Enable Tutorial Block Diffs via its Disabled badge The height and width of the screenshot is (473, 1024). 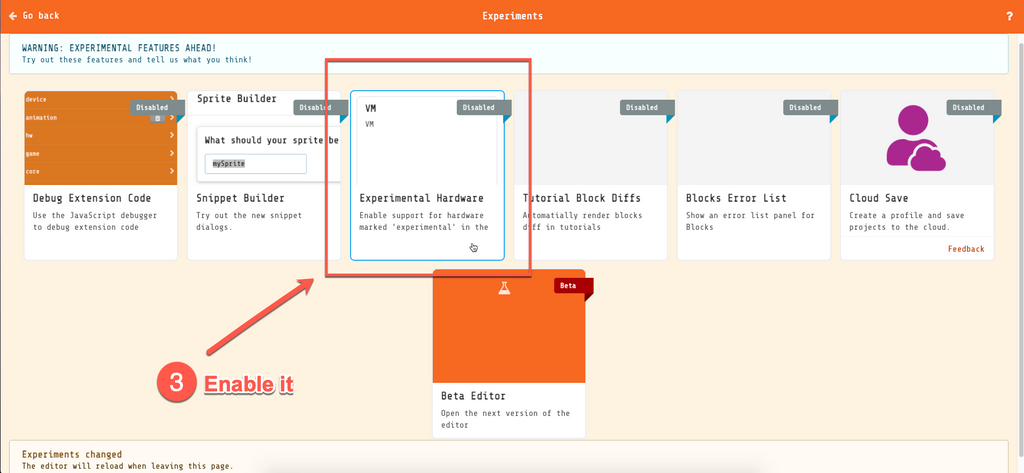click(642, 107)
